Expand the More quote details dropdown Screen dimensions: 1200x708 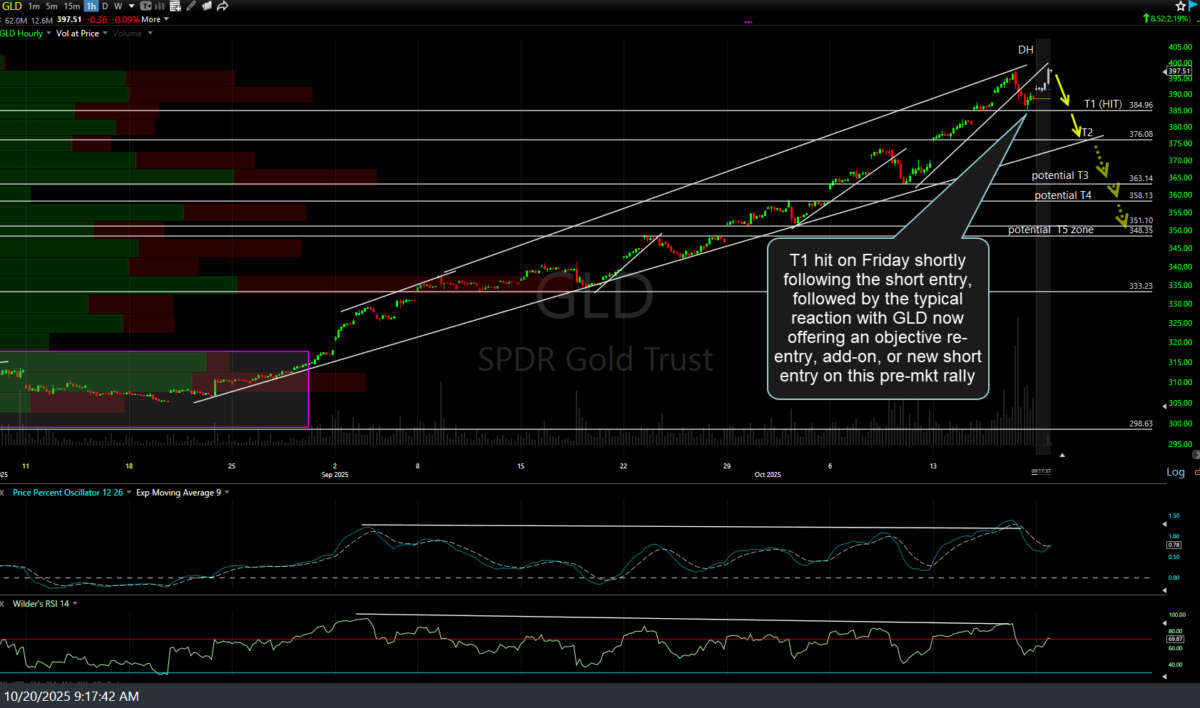pyautogui.click(x=152, y=19)
